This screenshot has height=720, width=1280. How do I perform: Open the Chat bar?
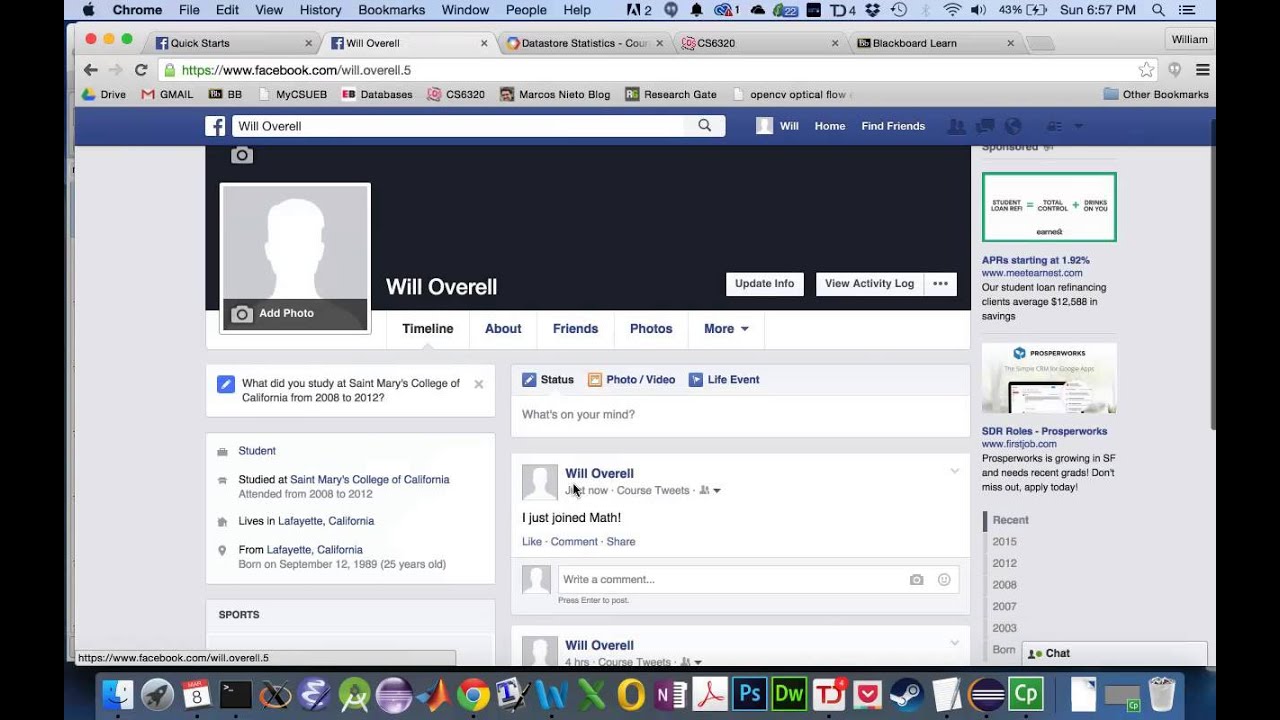click(1115, 653)
